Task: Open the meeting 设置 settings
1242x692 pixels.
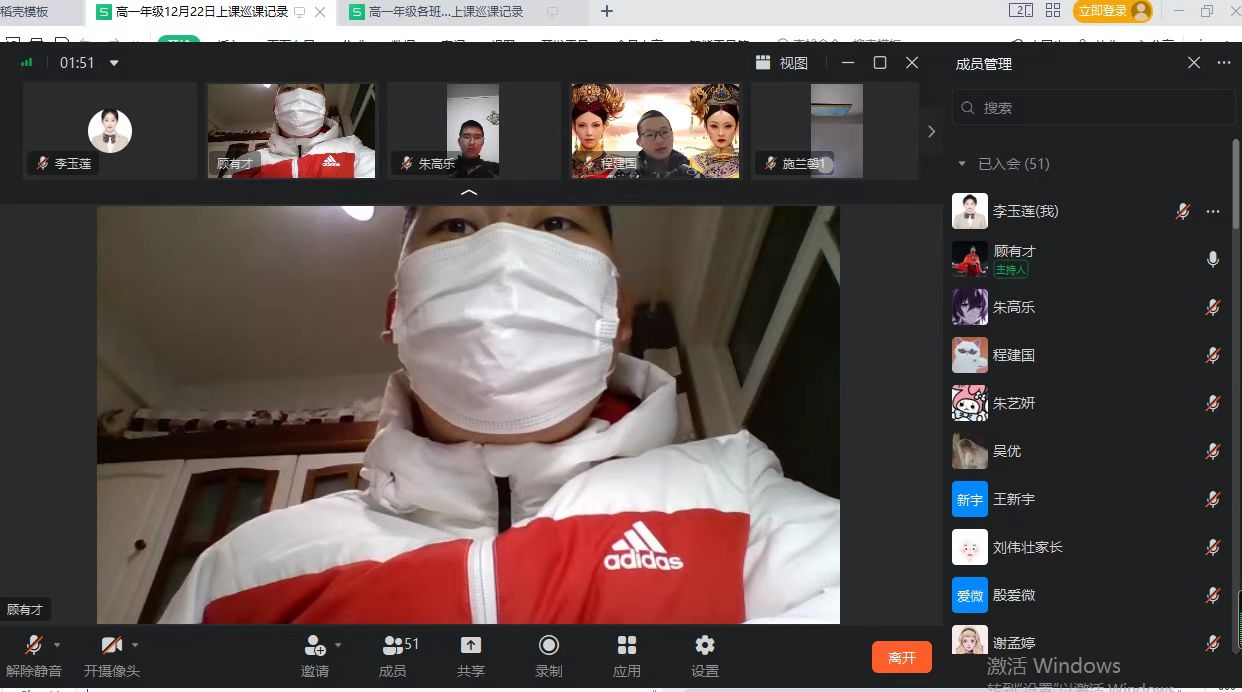Action: (704, 655)
